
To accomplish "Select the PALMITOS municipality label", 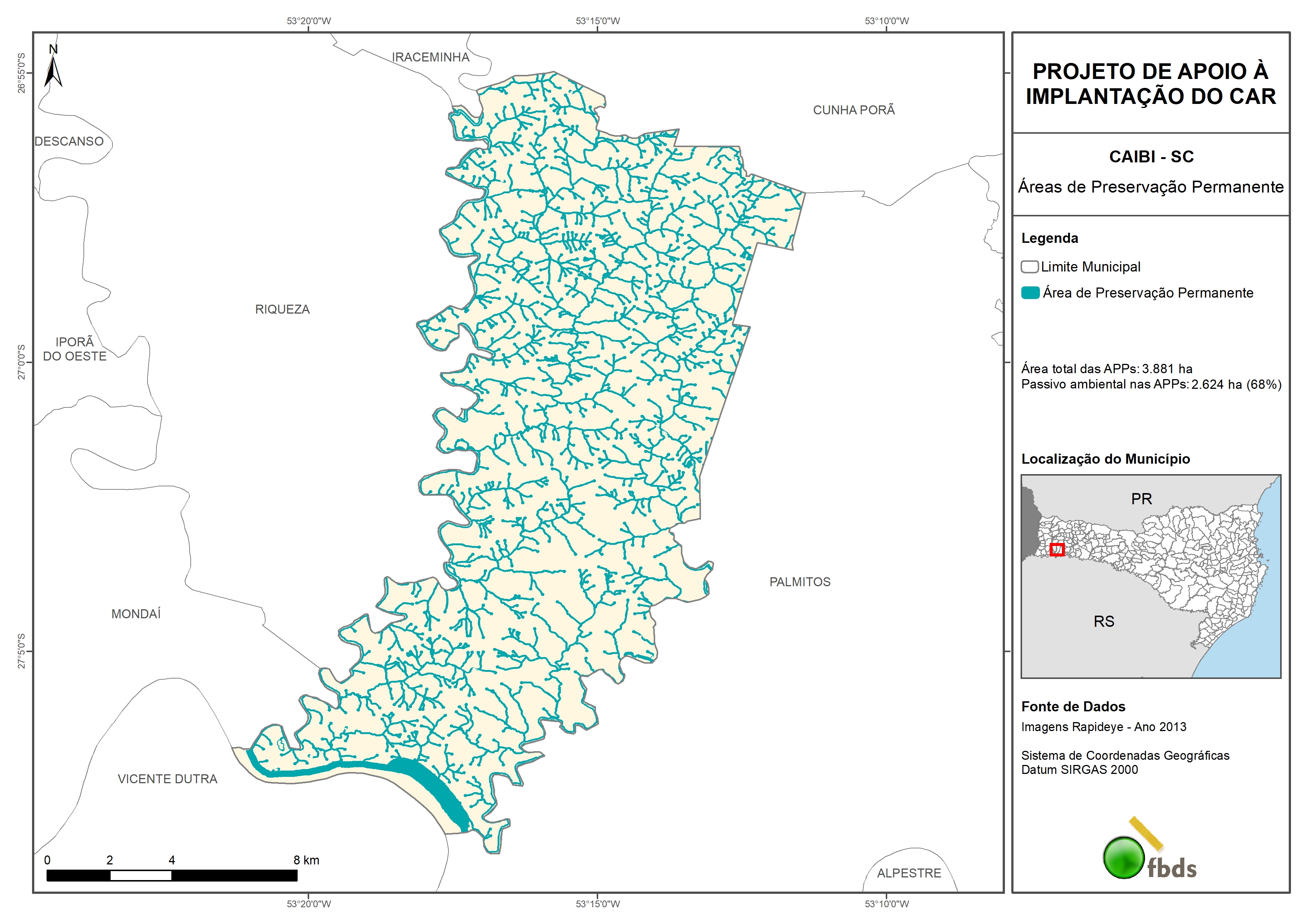I will pyautogui.click(x=799, y=582).
